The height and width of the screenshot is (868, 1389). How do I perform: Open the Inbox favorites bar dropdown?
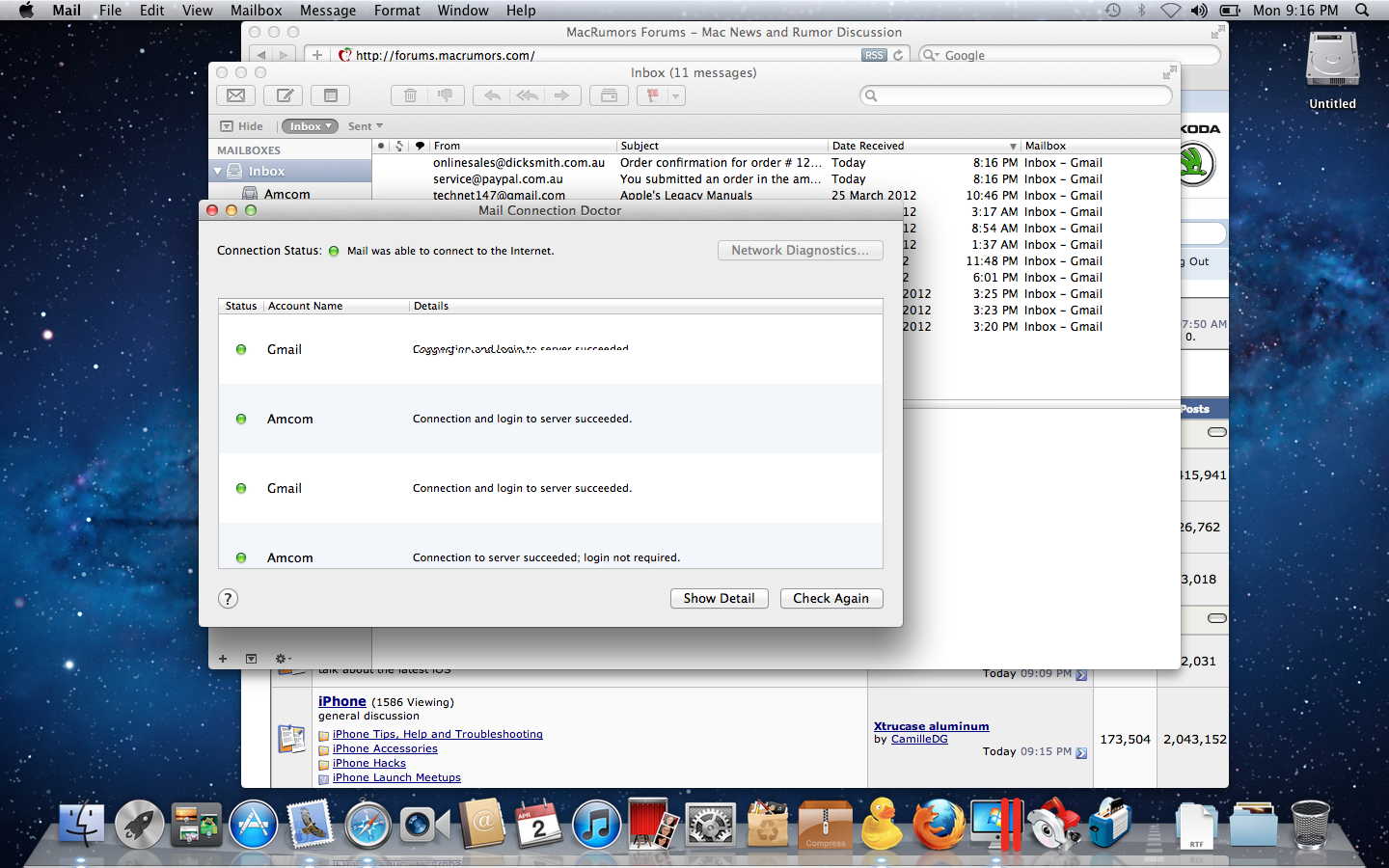[310, 126]
